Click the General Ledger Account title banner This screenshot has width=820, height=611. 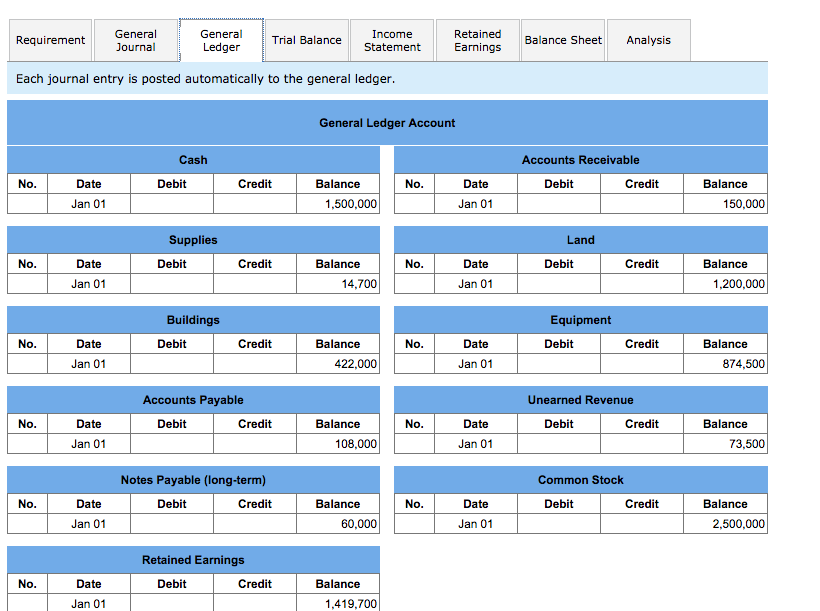pos(387,122)
